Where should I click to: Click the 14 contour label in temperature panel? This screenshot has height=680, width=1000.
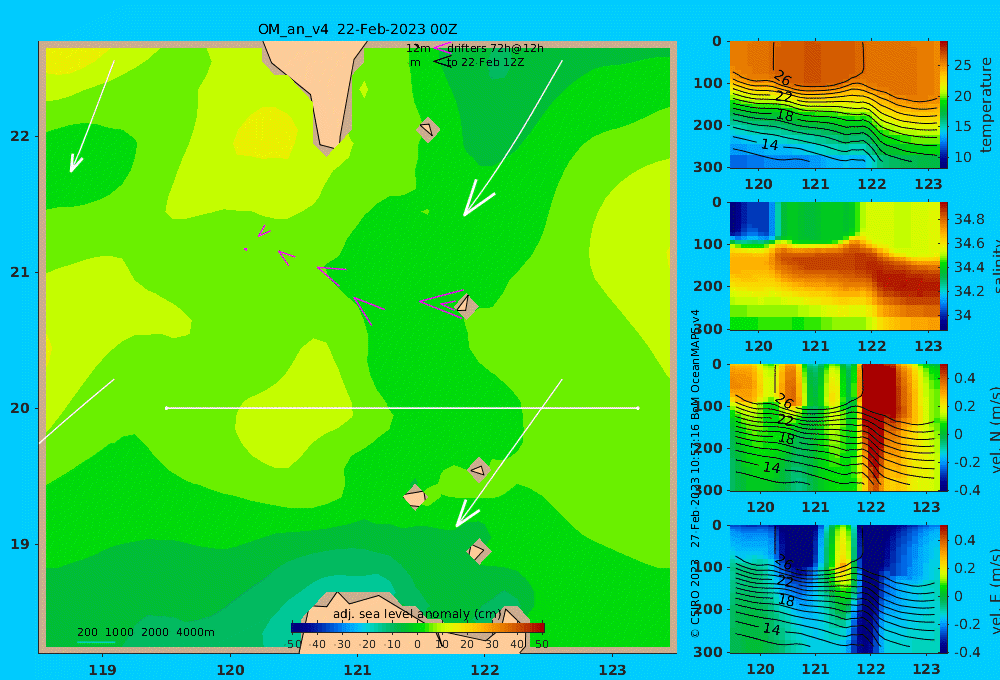(770, 145)
